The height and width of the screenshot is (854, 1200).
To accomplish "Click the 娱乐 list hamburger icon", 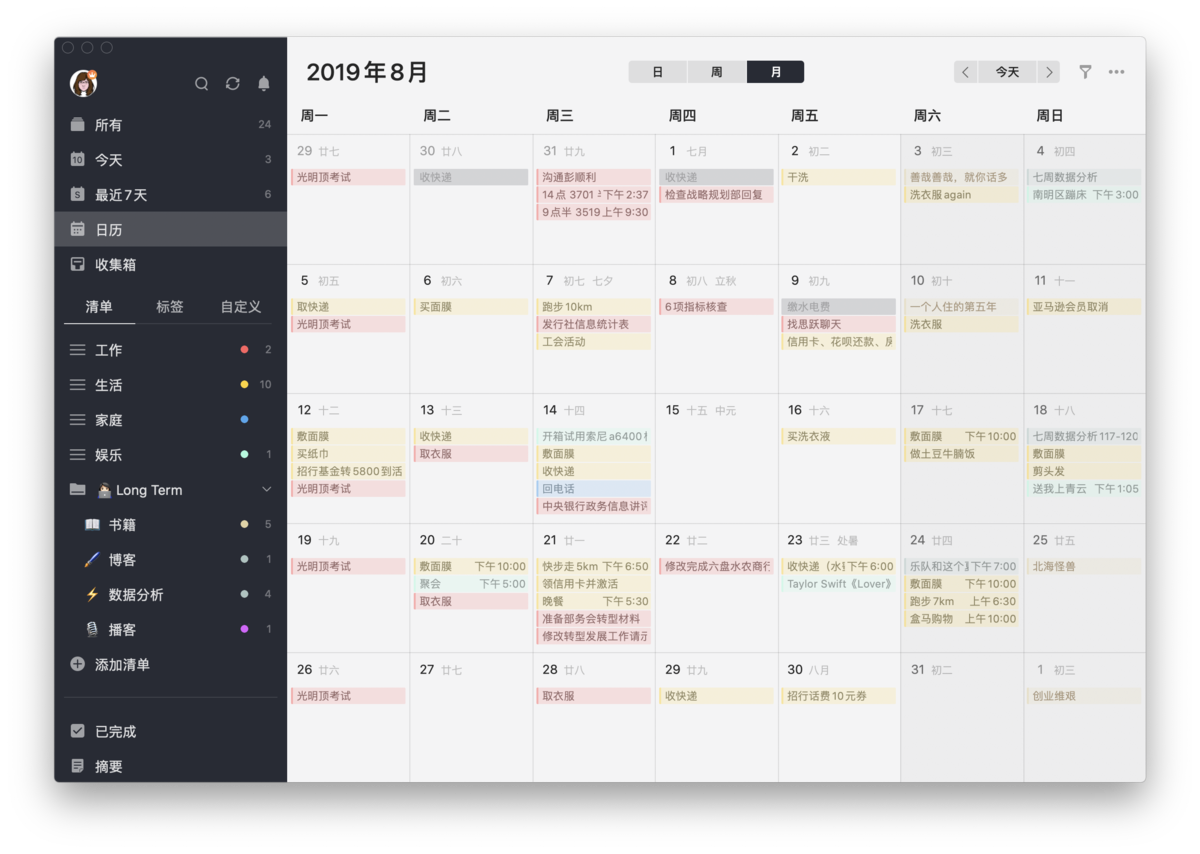I will click(x=77, y=455).
